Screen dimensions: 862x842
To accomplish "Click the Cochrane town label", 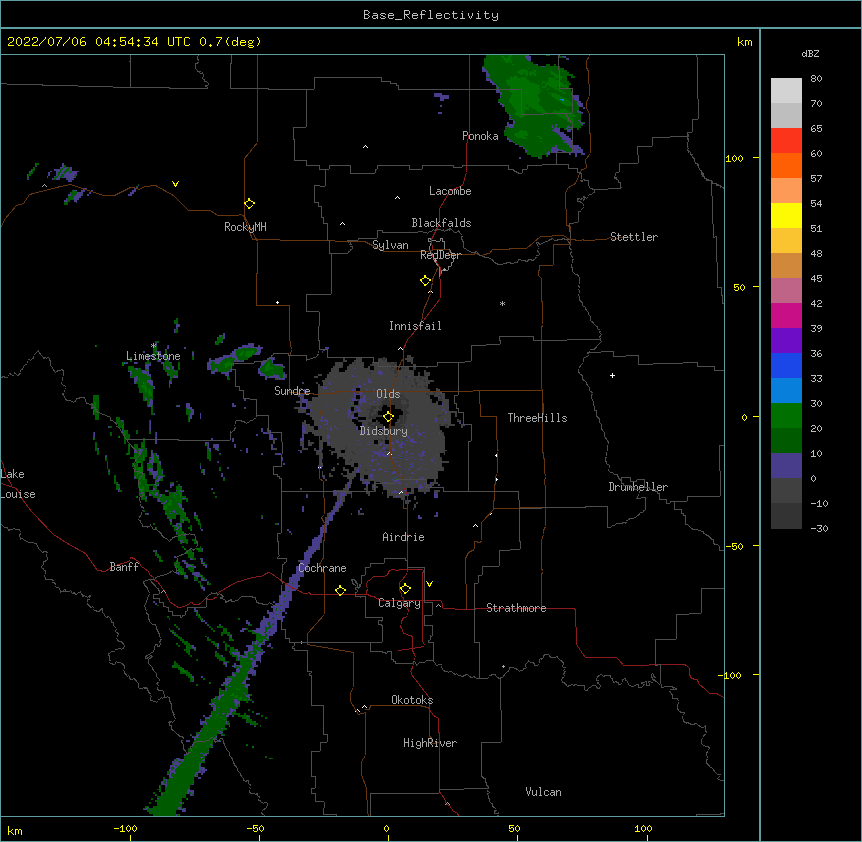I will tap(322, 568).
